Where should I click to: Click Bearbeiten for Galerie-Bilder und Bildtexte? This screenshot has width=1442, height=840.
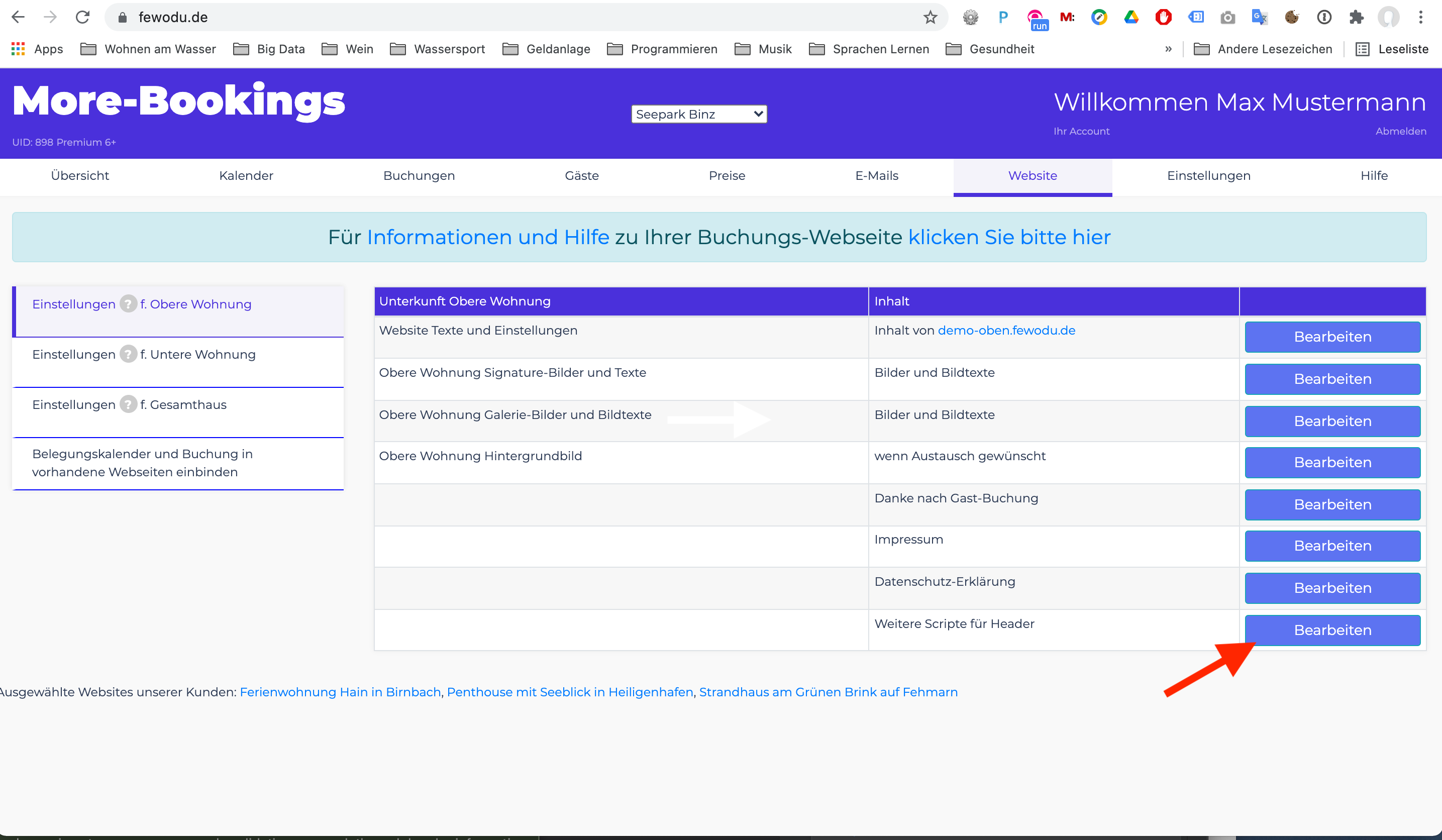1332,422
